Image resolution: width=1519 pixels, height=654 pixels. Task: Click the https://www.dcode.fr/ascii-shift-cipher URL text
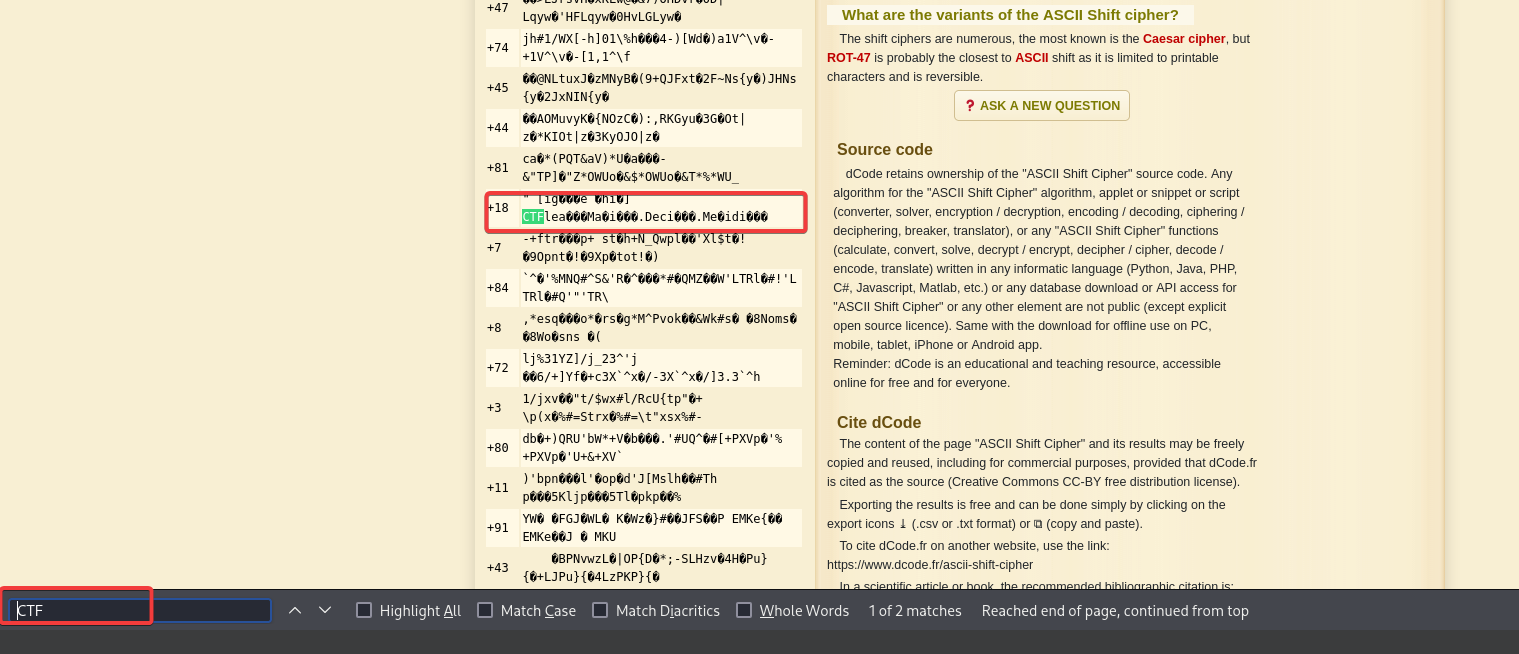tap(930, 565)
